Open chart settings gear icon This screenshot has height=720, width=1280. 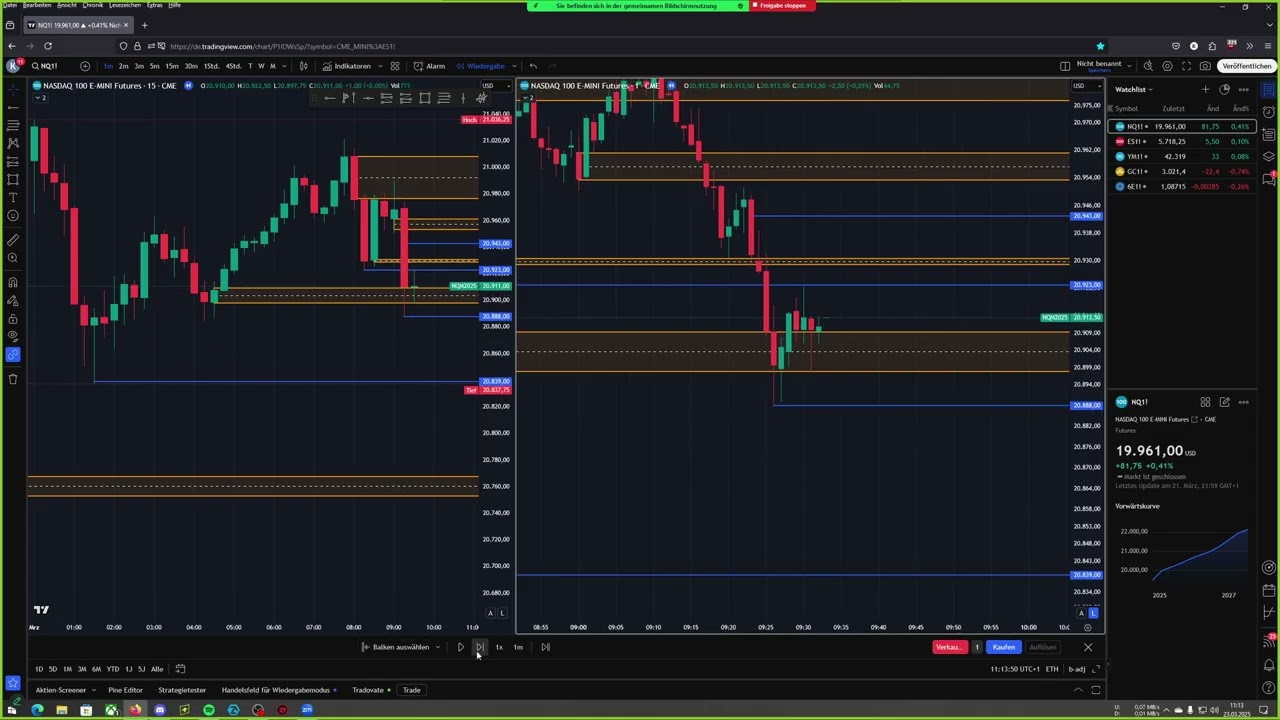click(1167, 66)
